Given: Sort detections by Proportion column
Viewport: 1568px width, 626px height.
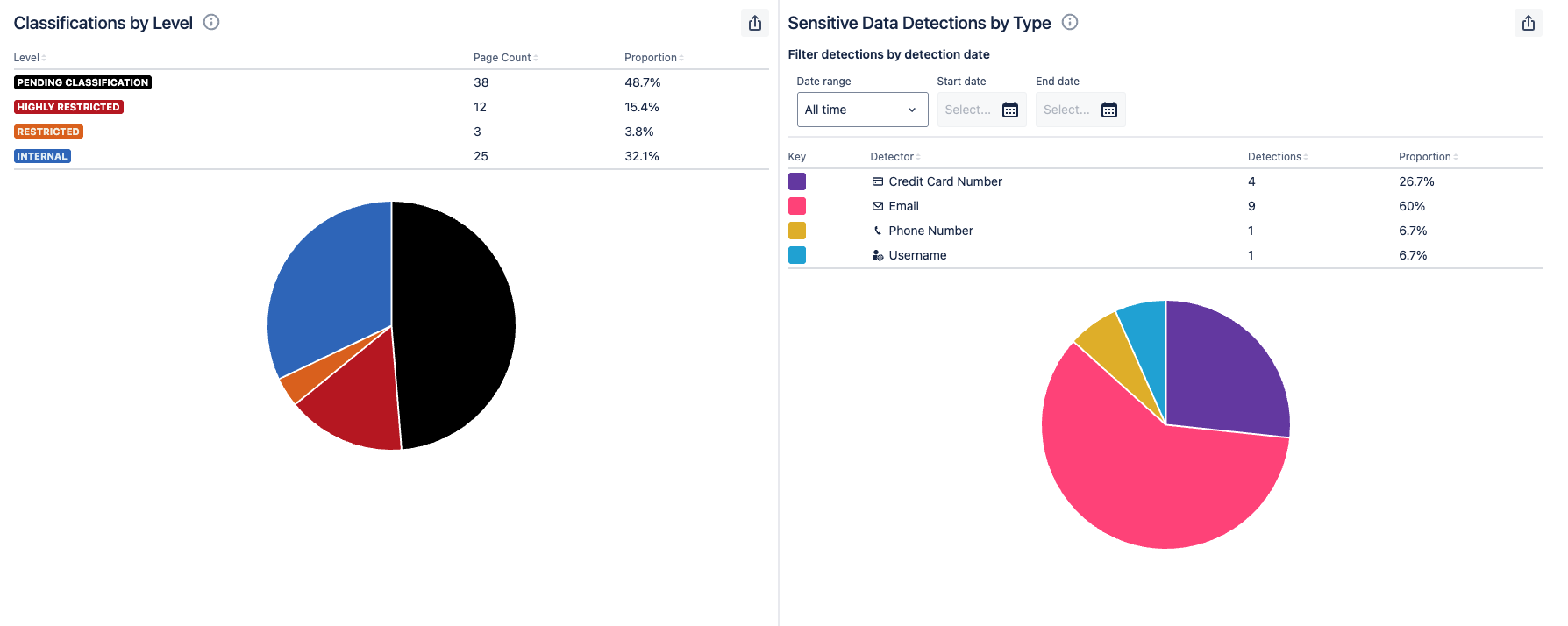Looking at the screenshot, I should 1428,157.
